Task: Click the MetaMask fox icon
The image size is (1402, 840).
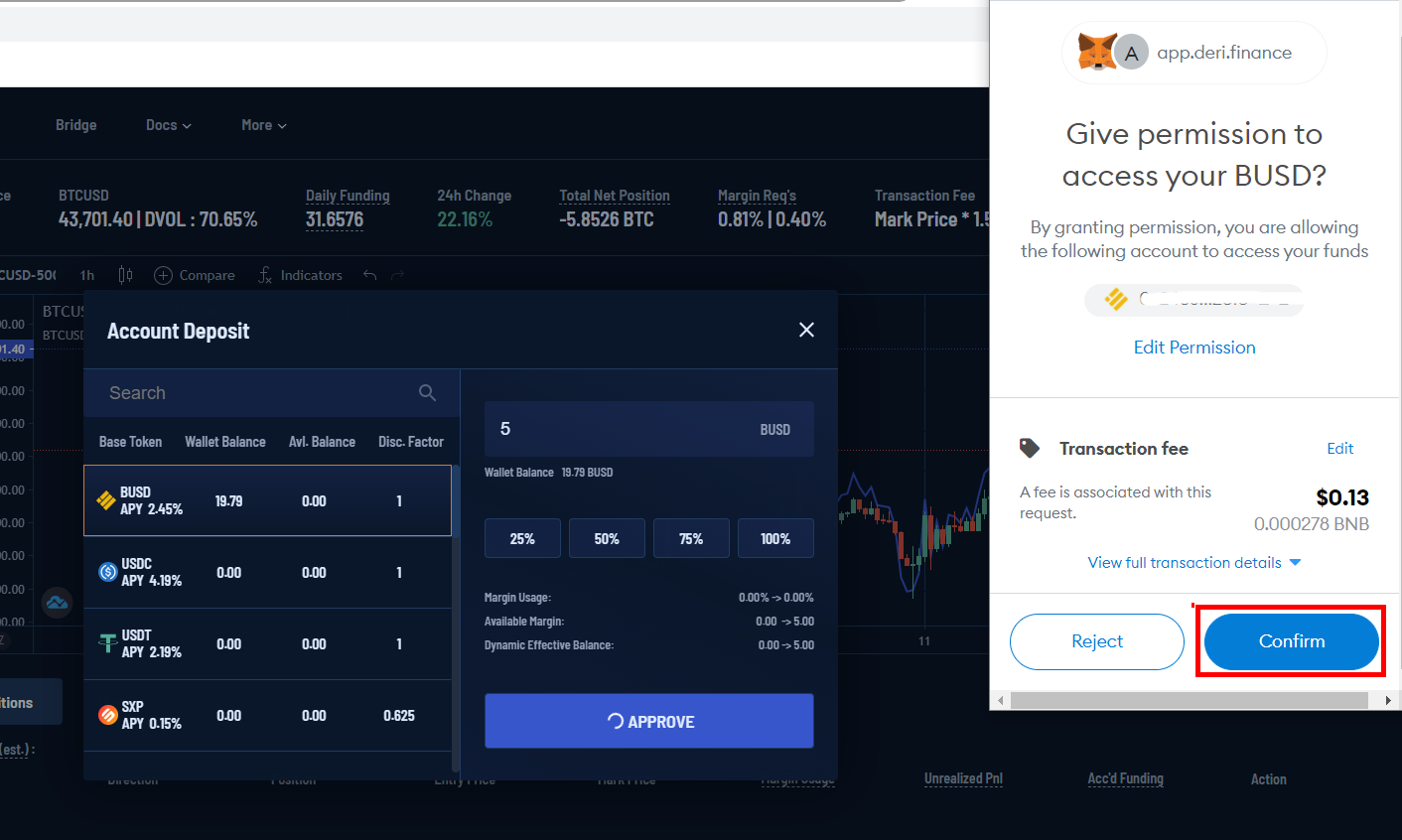Action: point(1097,52)
